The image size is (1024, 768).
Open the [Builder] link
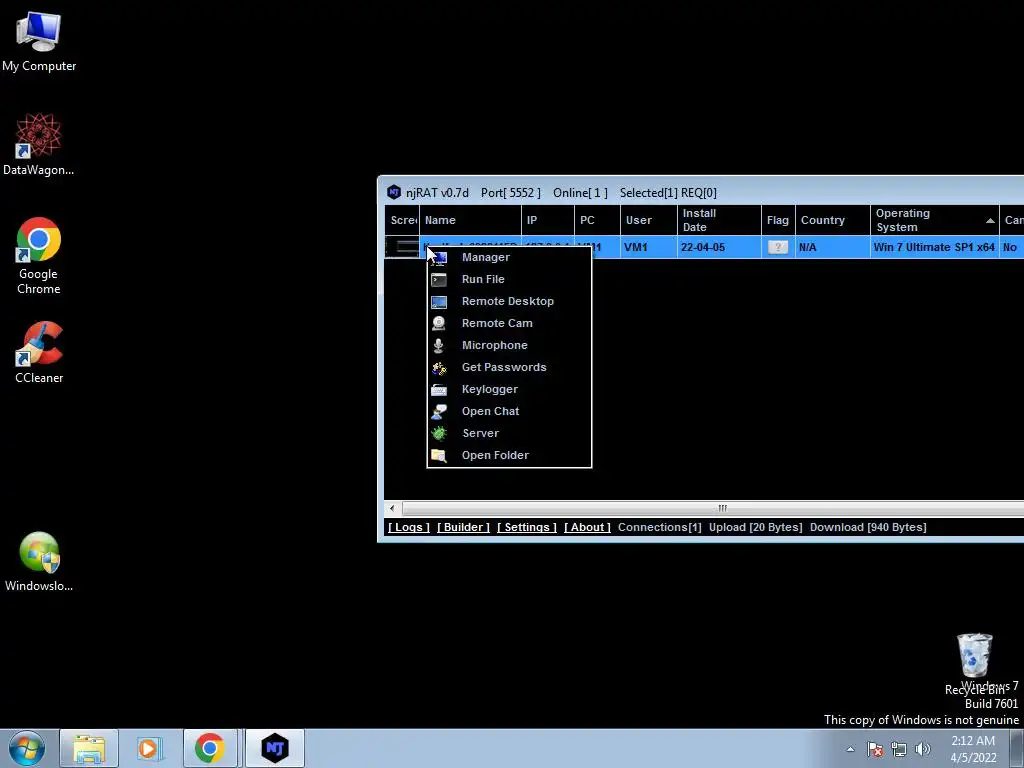point(463,527)
